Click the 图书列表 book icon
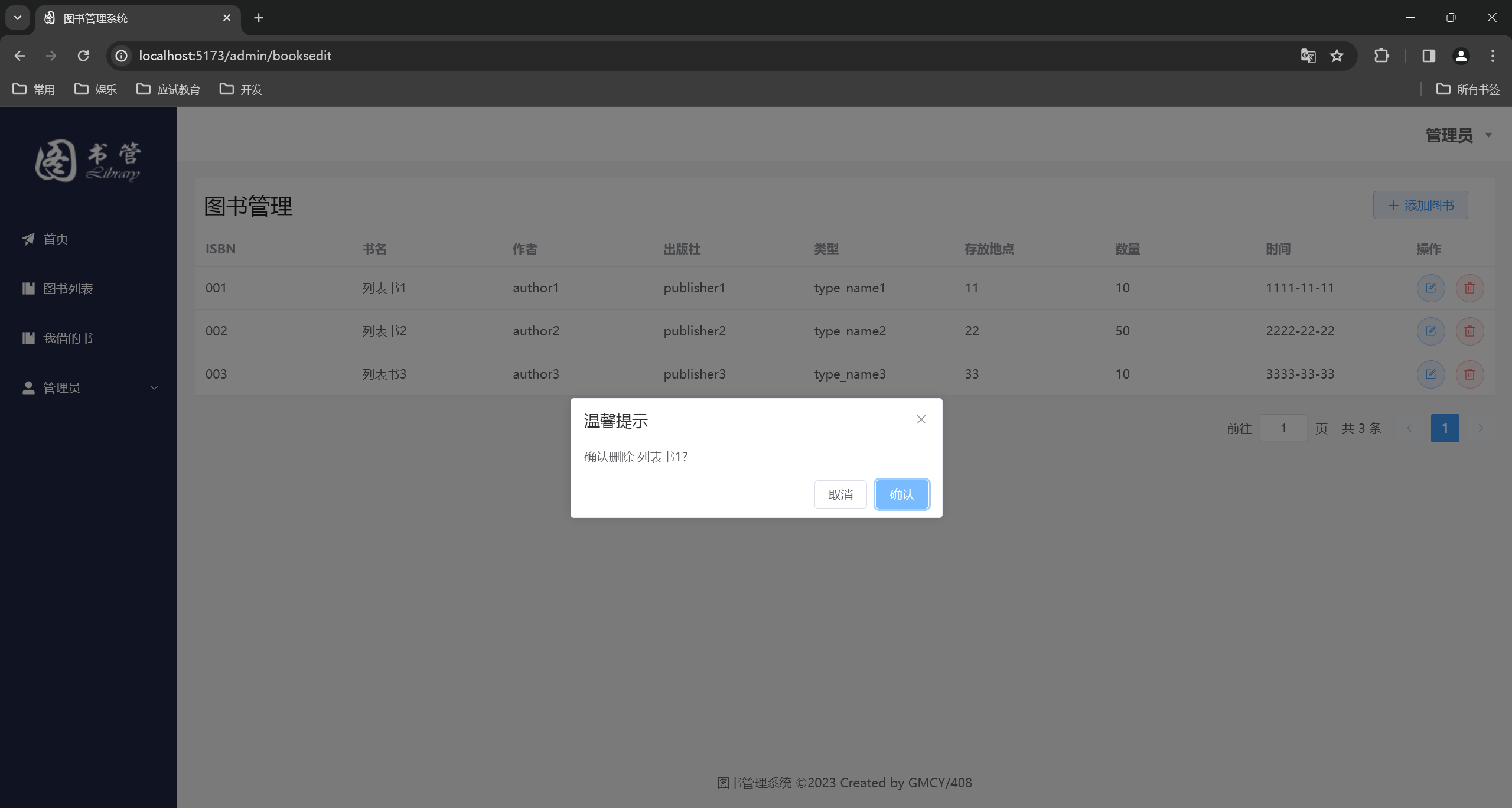 (x=28, y=288)
